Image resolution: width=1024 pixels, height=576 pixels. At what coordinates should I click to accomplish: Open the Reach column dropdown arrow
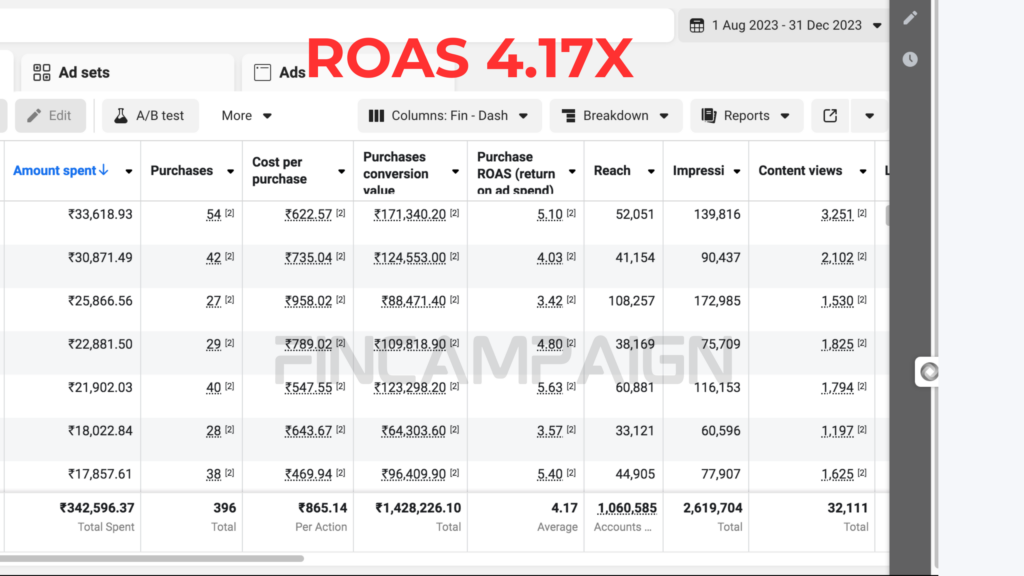coord(650,172)
